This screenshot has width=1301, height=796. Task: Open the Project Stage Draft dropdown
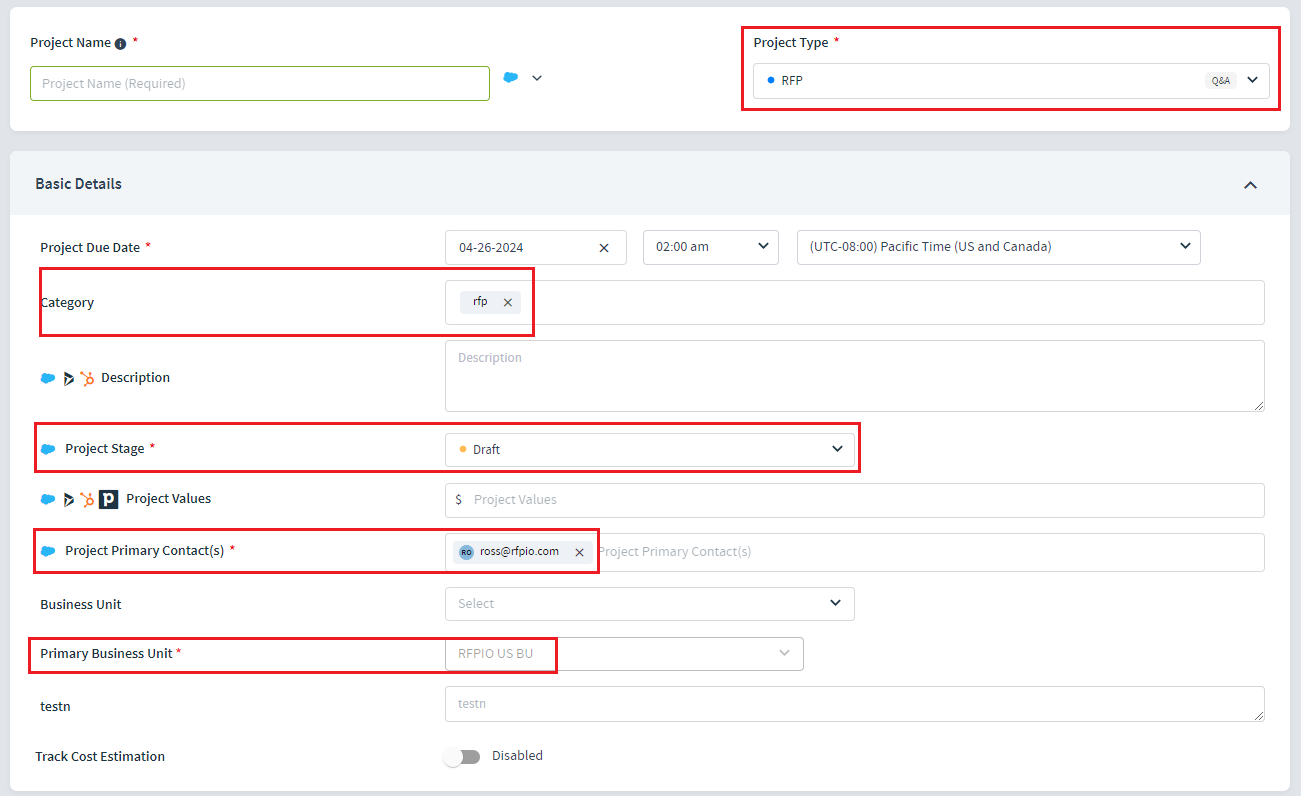[650, 450]
